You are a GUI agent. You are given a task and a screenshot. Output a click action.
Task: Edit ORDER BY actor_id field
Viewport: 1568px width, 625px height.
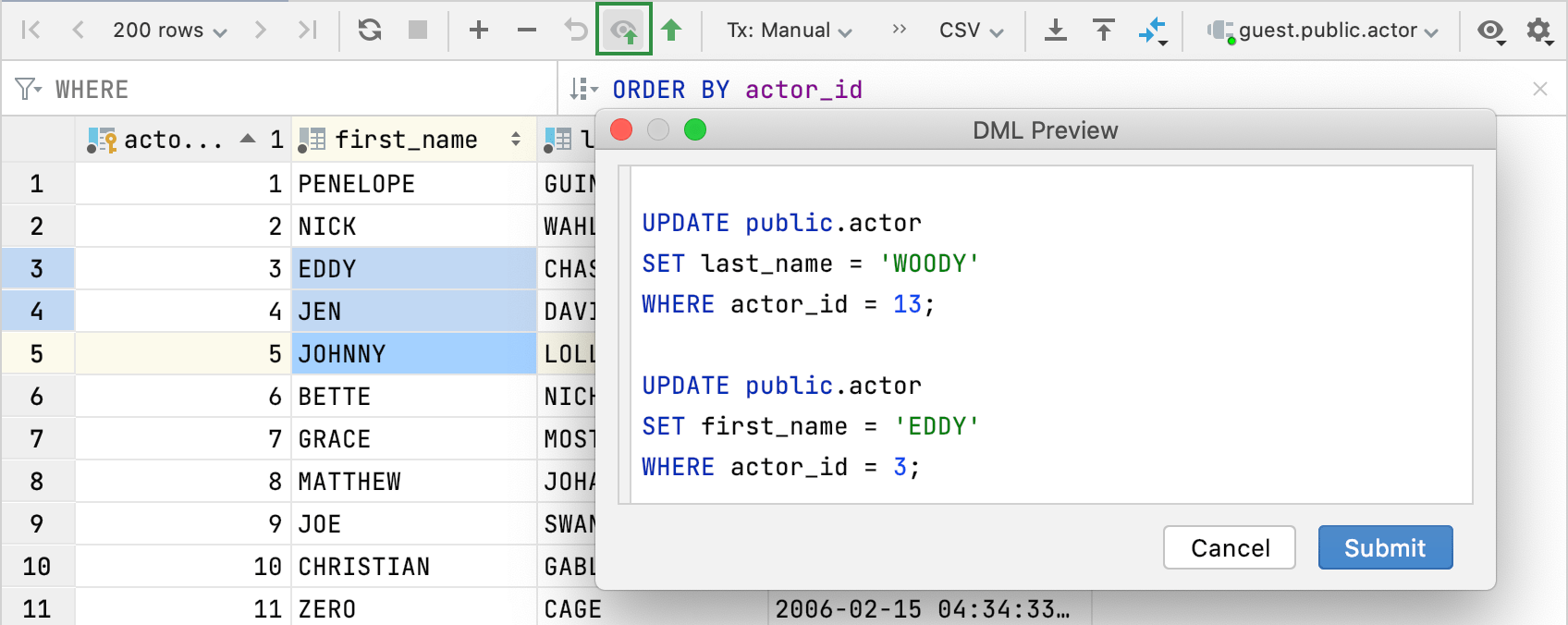(737, 90)
